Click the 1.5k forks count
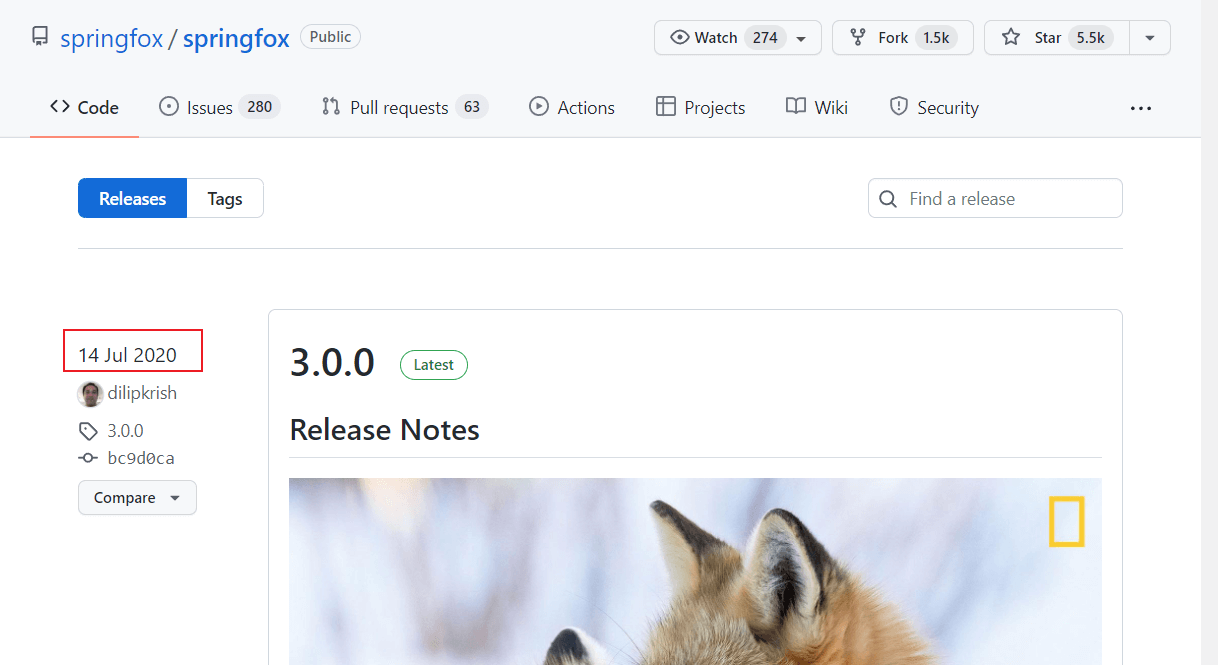This screenshot has height=665, width=1218. 936,37
